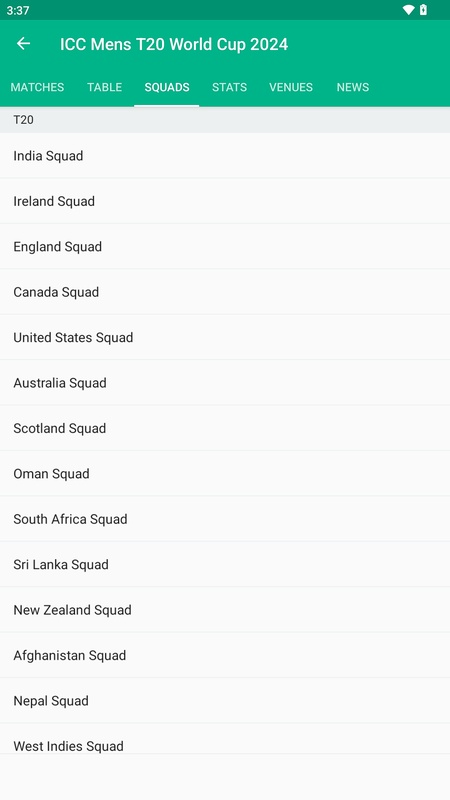Image resolution: width=450 pixels, height=800 pixels.
Task: Open the NEWS tab
Action: (x=353, y=87)
